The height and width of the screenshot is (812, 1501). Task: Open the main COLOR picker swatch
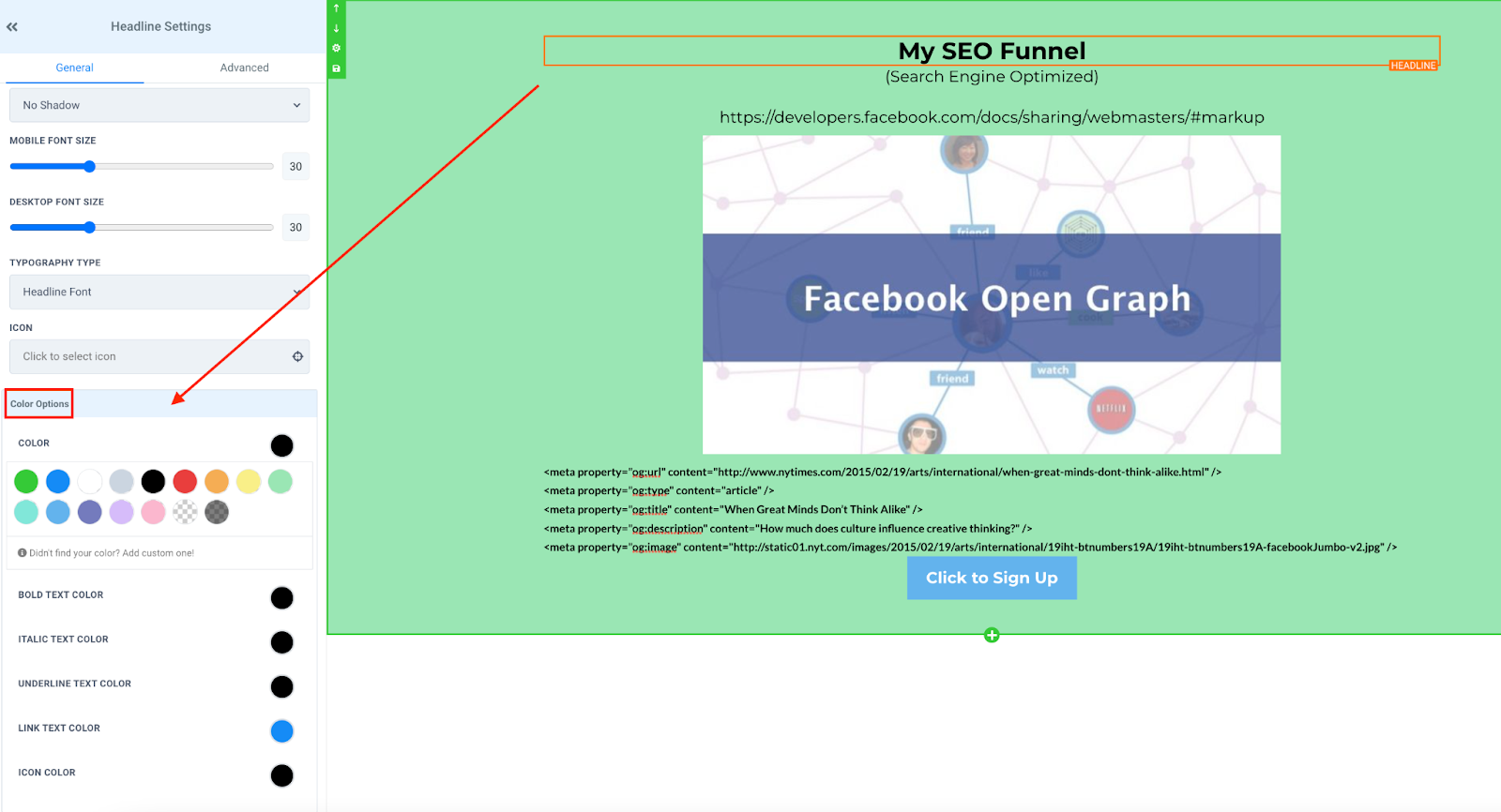coord(281,445)
